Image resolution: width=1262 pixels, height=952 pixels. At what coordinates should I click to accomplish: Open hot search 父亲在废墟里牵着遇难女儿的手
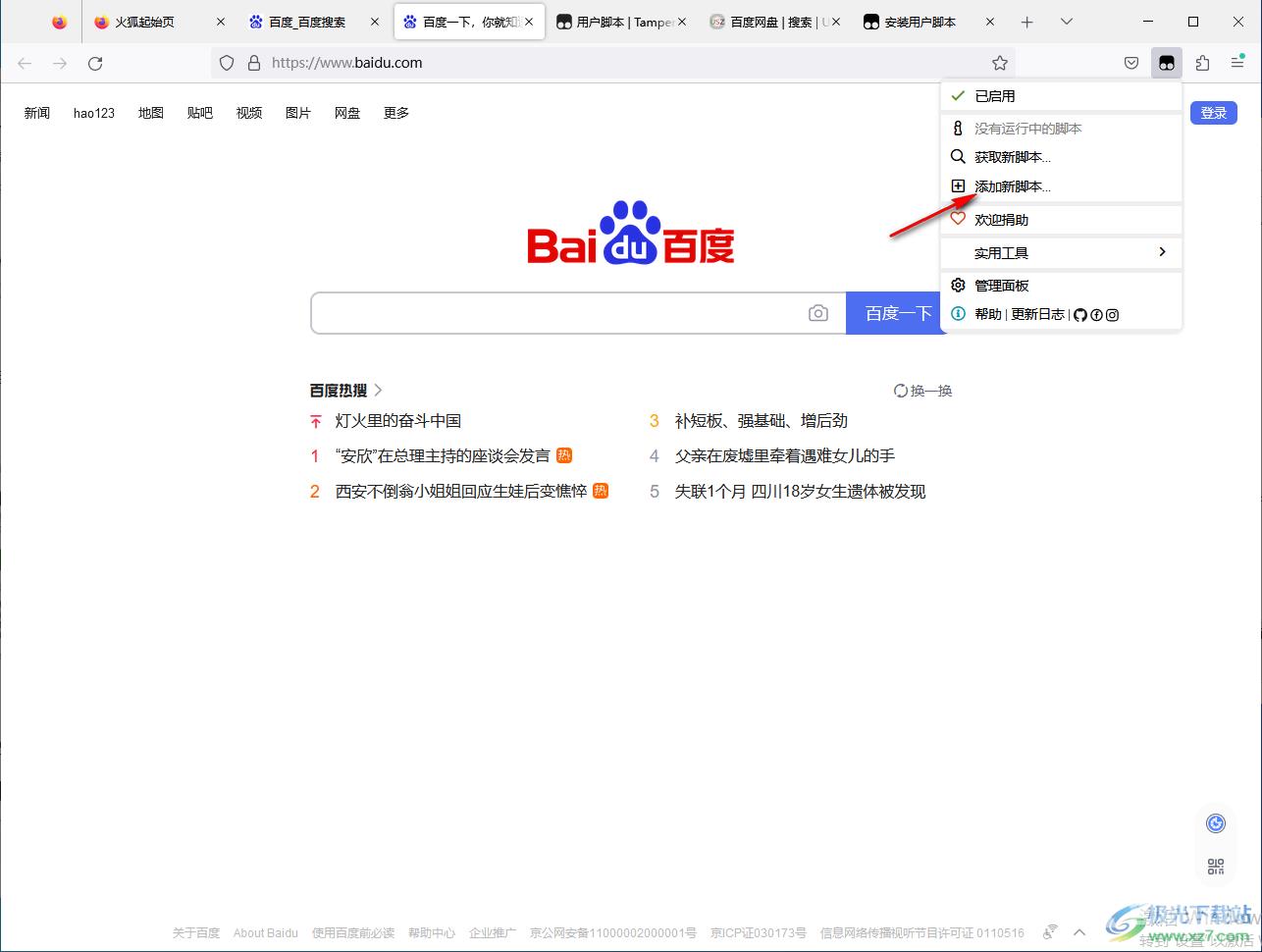785,456
